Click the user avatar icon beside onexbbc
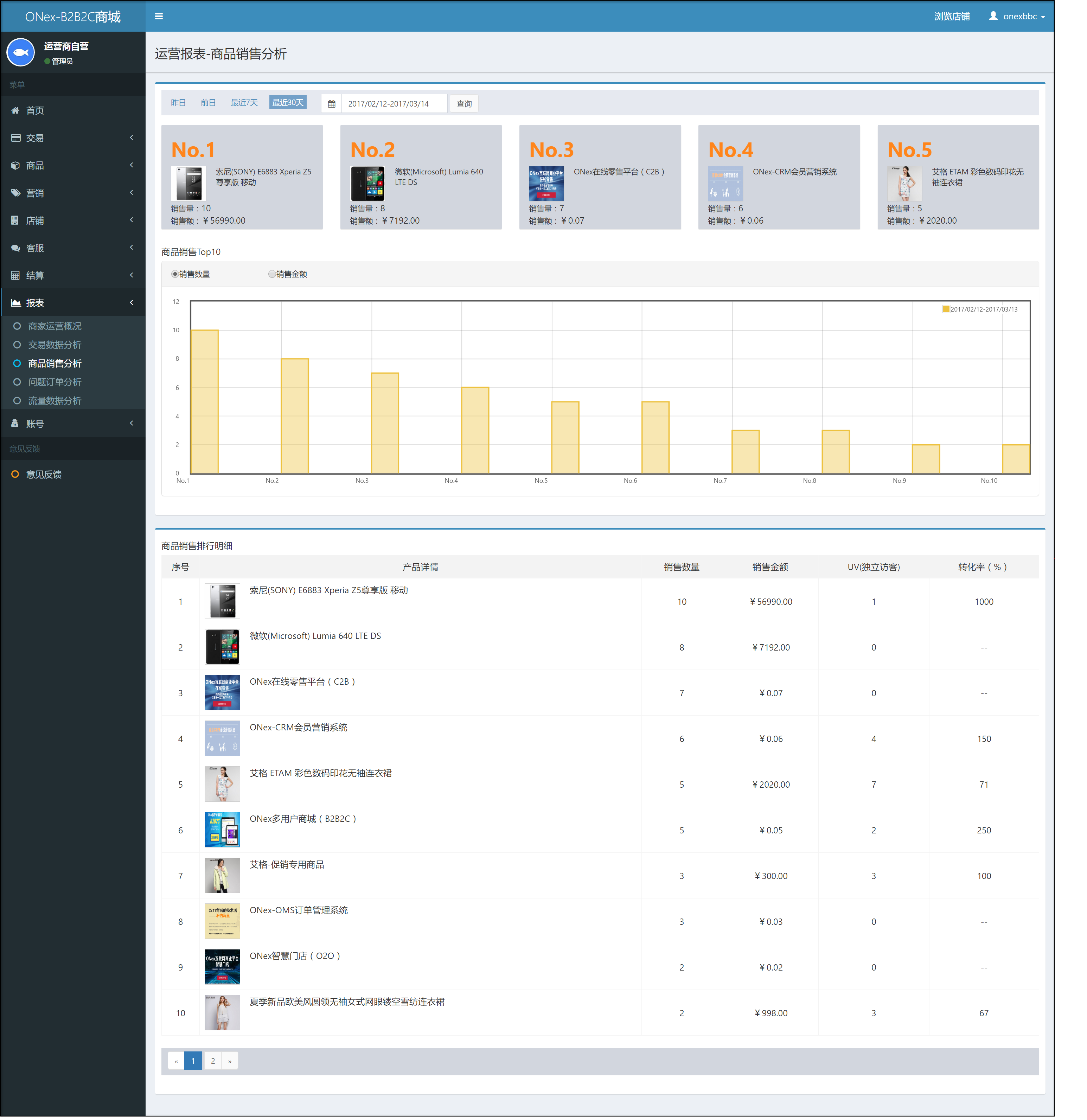Viewport: 1087px width, 1120px height. pyautogui.click(x=993, y=16)
